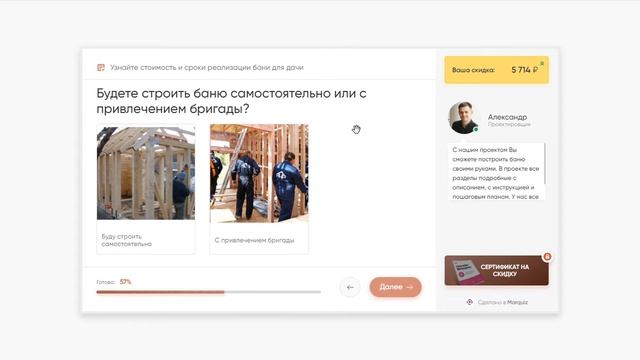Click the small icon at the discount banner corner

[x=542, y=64]
